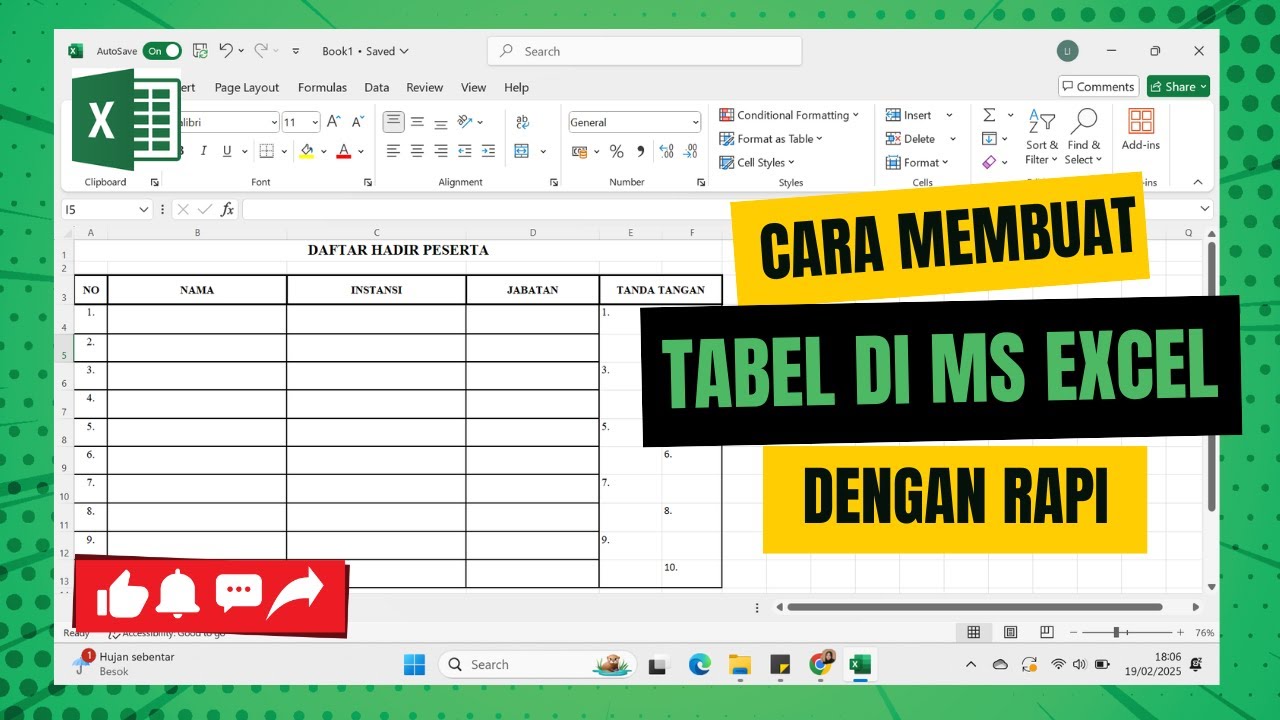Click the AutoSum sigma icon

(989, 115)
